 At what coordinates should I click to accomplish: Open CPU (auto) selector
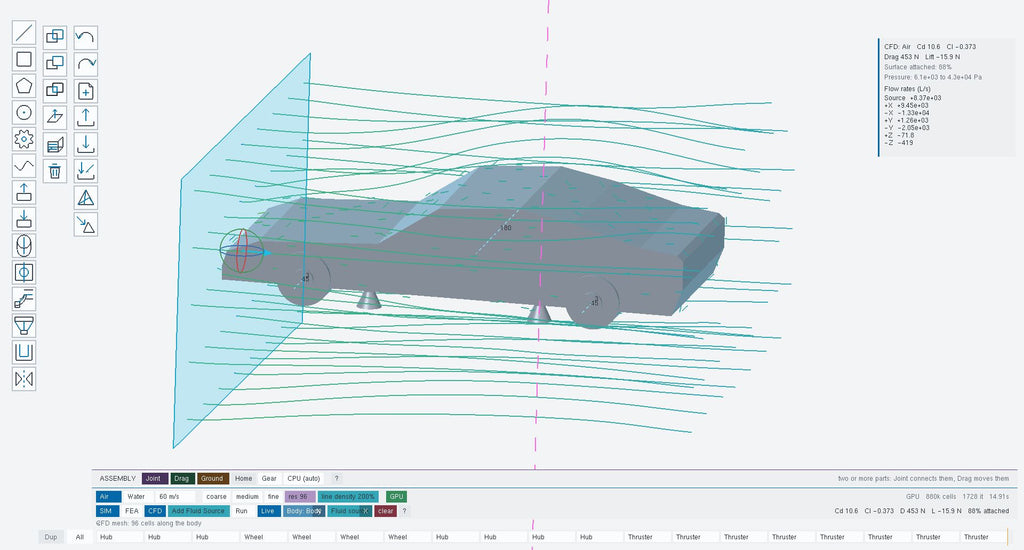304,478
